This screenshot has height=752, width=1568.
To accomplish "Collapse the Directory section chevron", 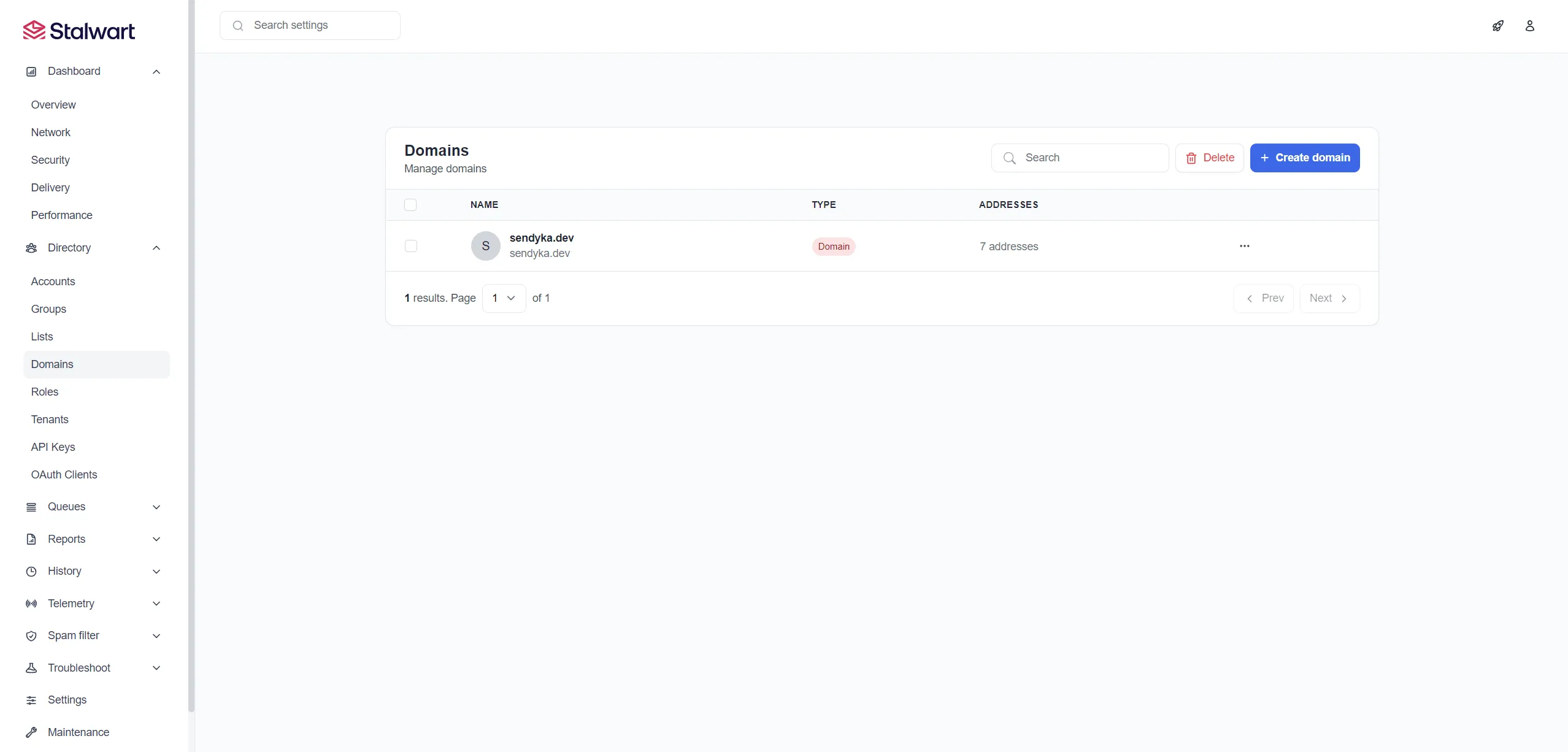I will tap(156, 248).
